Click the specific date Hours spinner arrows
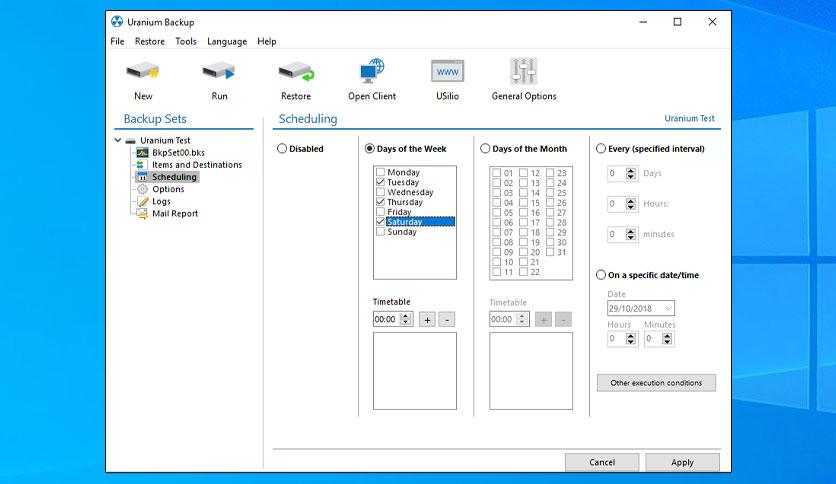 click(631, 338)
